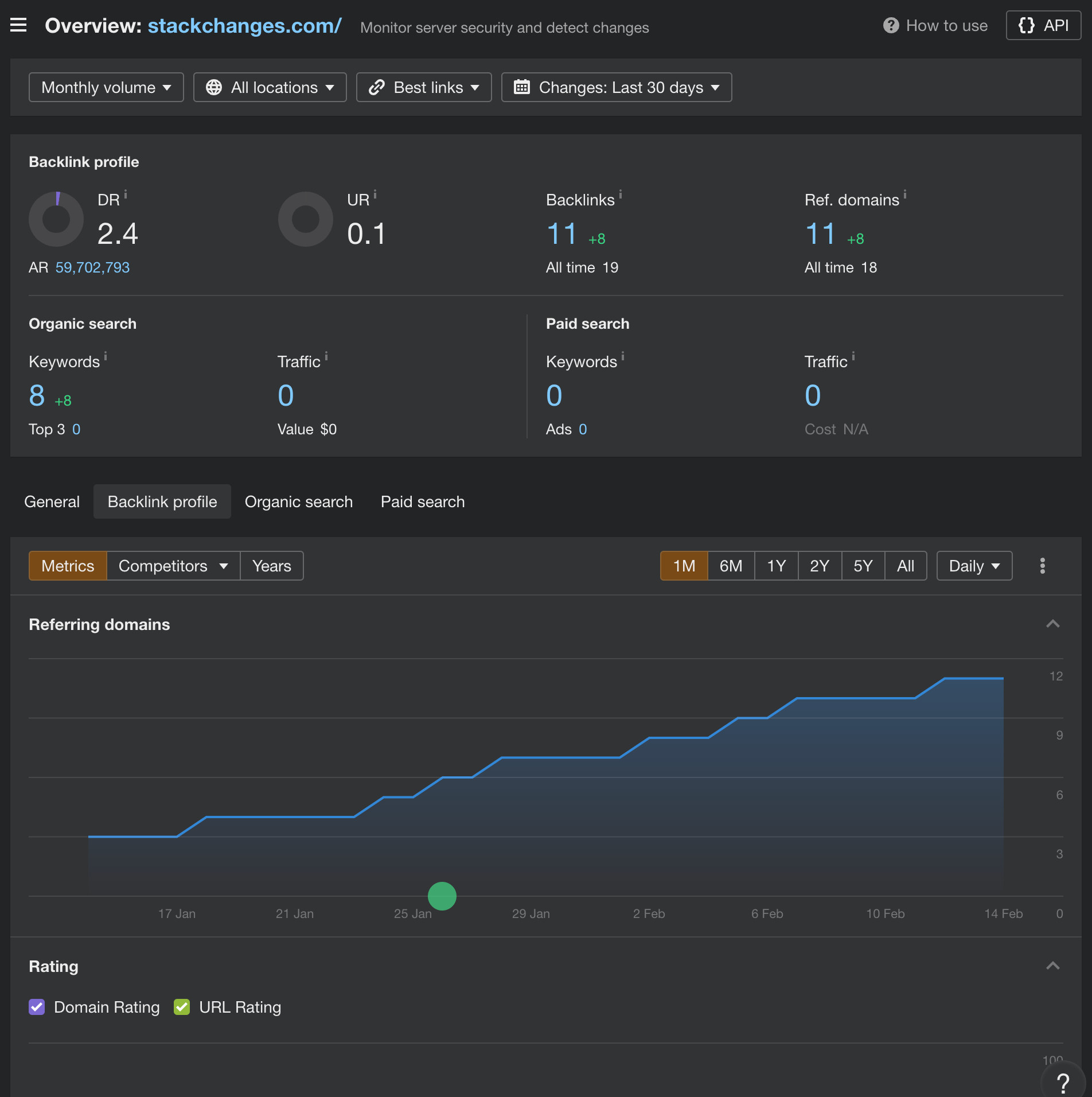
Task: Open the All locations dropdown
Action: (270, 87)
